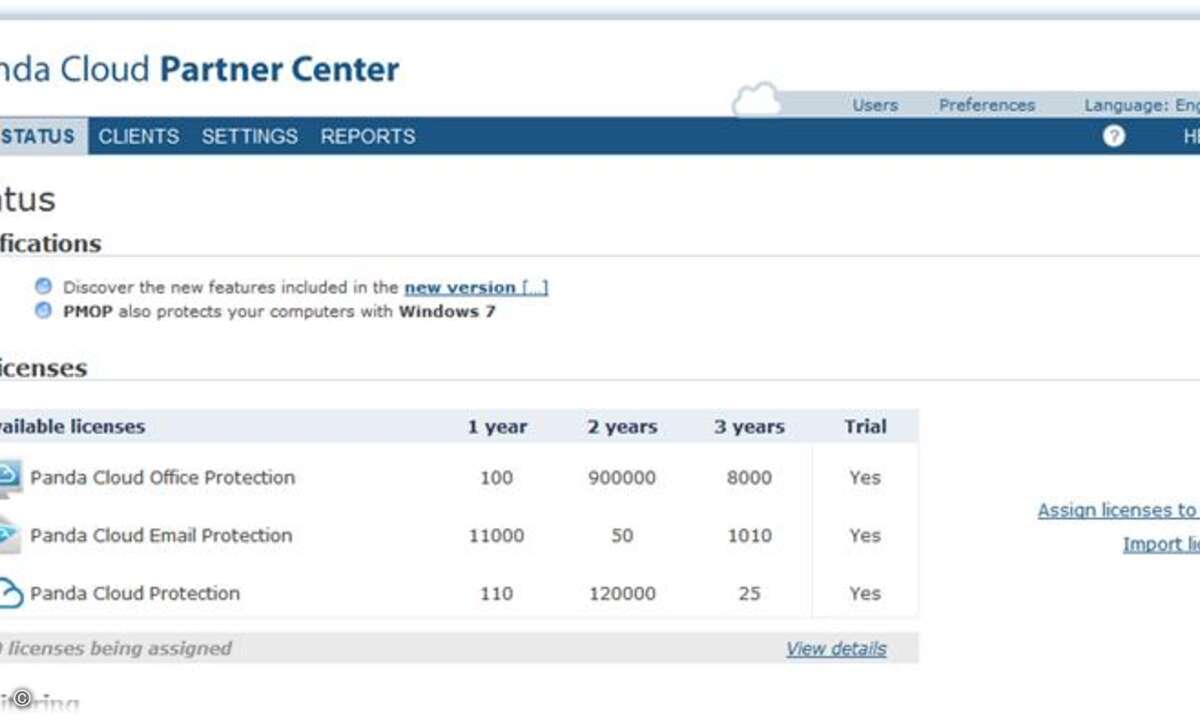This screenshot has width=1200, height=720.
Task: Follow the 'new version [...]' link
Action: click(476, 287)
